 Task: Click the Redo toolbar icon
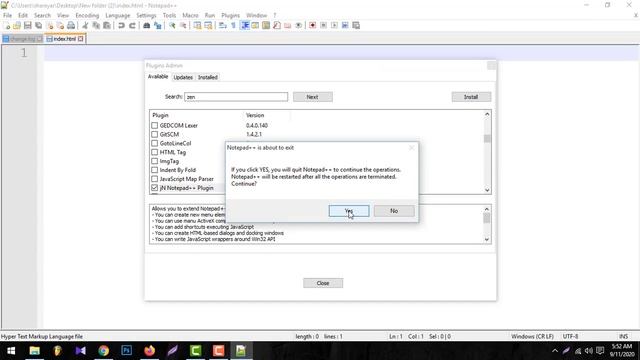click(x=132, y=25)
